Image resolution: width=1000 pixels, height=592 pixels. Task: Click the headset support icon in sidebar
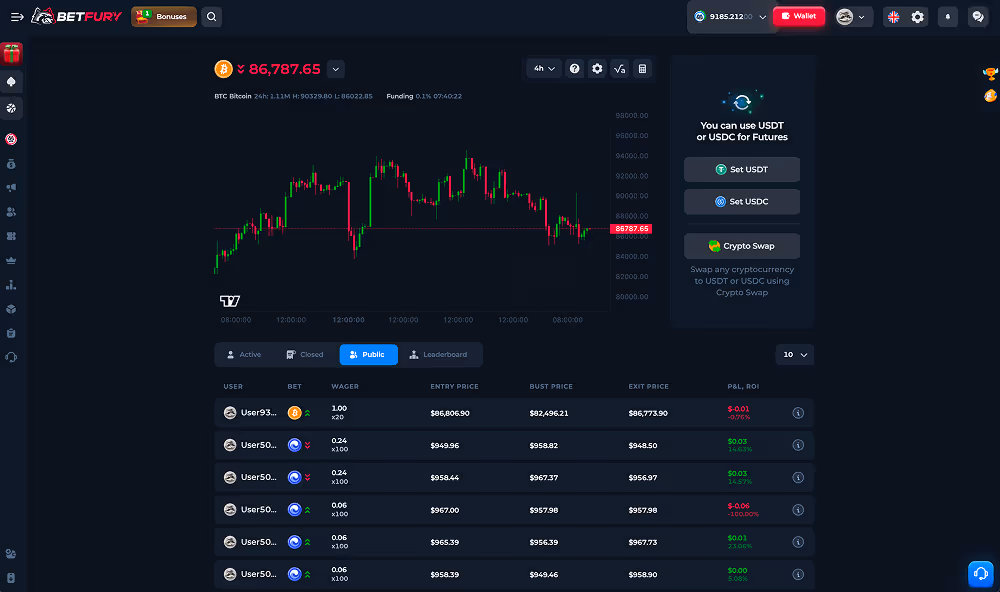click(11, 357)
